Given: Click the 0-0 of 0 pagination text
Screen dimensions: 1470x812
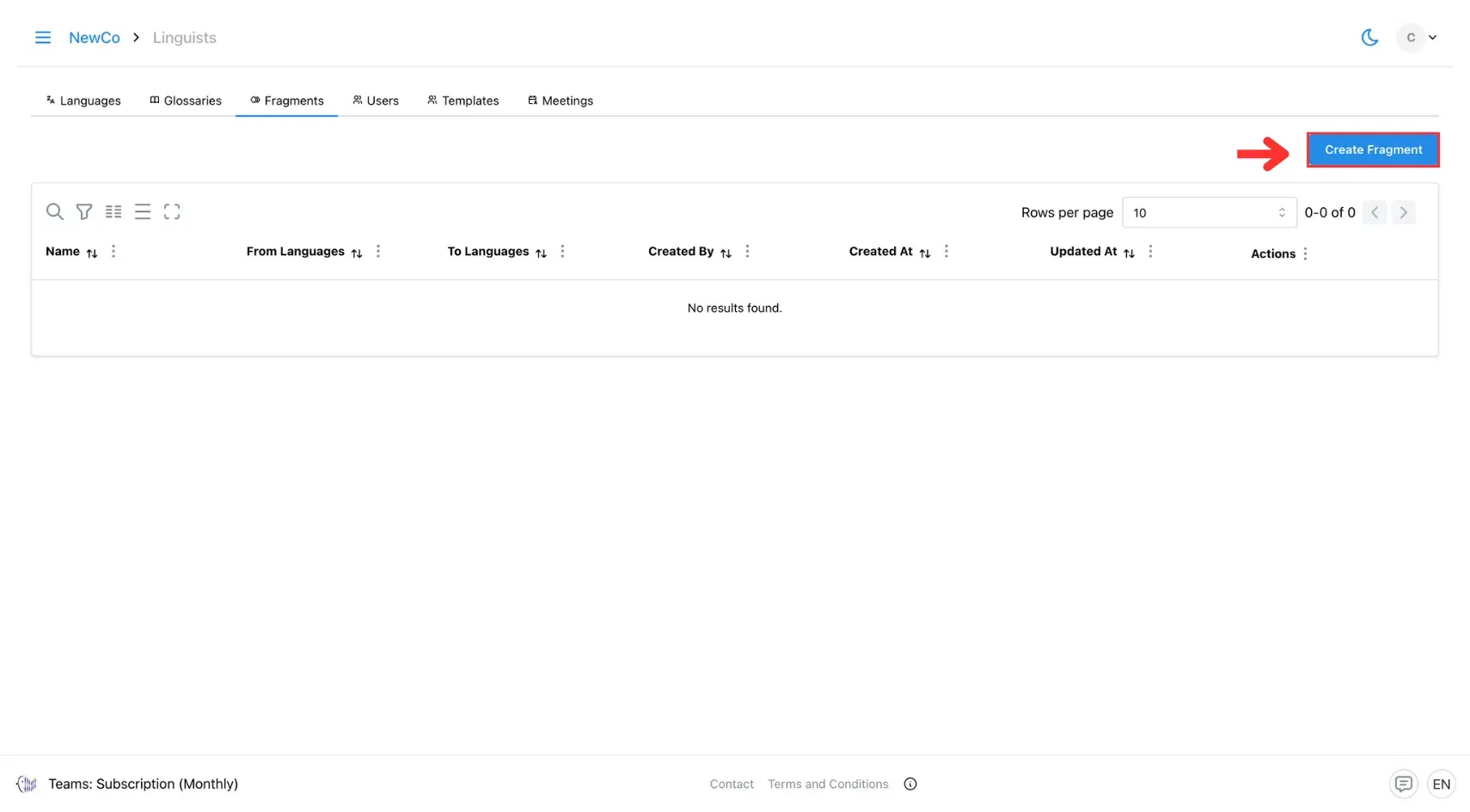Looking at the screenshot, I should point(1330,212).
